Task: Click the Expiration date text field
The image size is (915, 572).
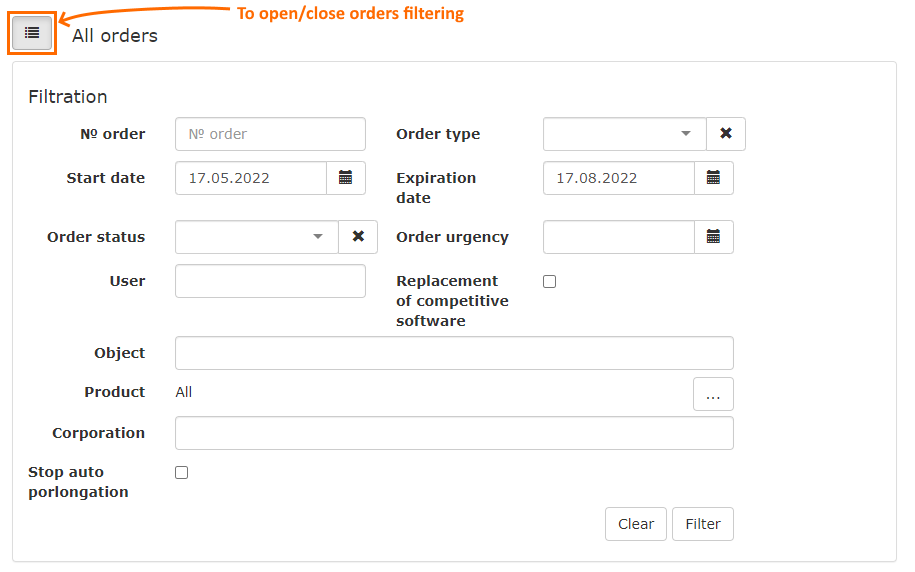Action: (x=619, y=178)
